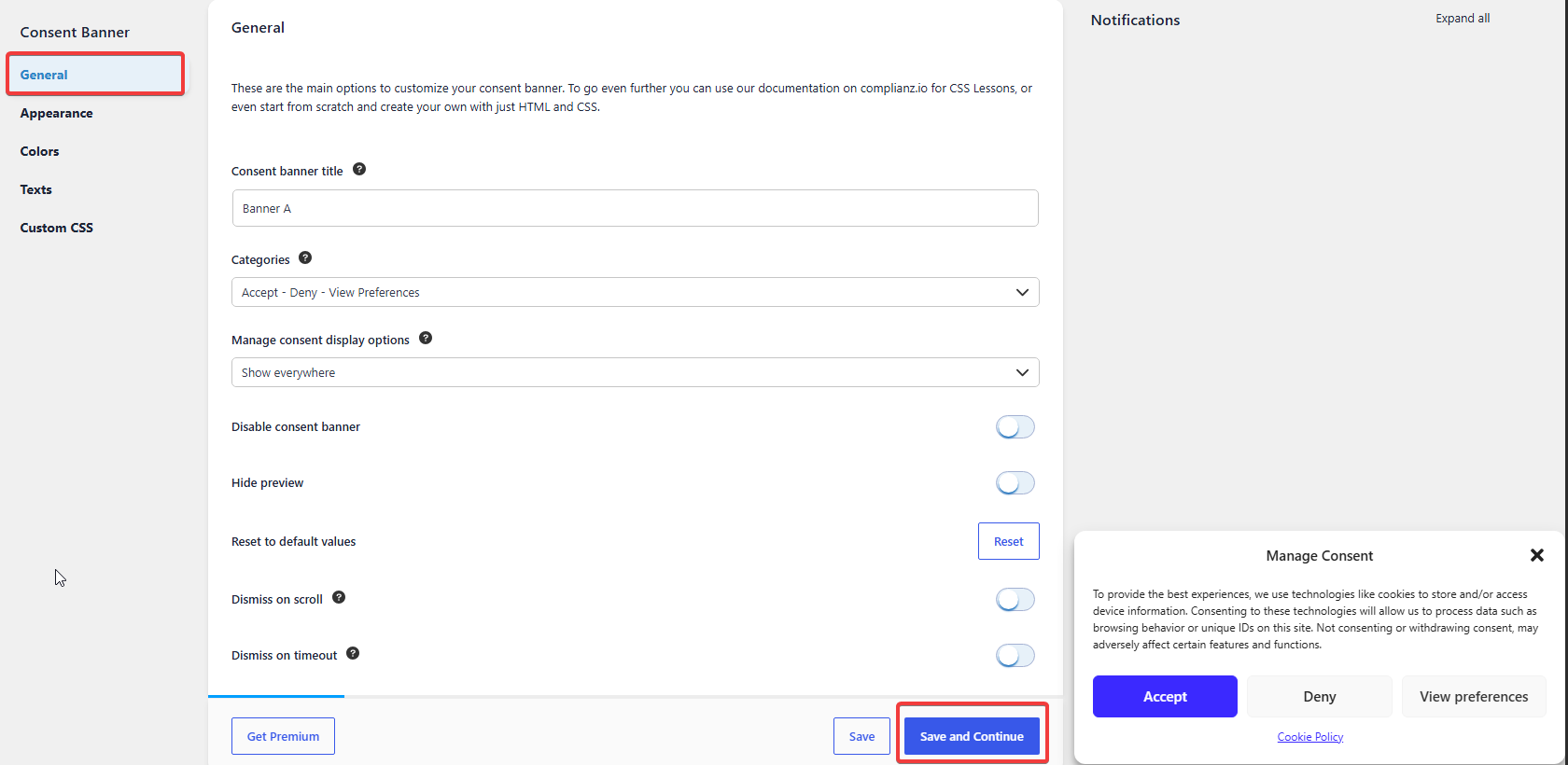Enable Dismiss on timeout toggle

[x=1015, y=656]
